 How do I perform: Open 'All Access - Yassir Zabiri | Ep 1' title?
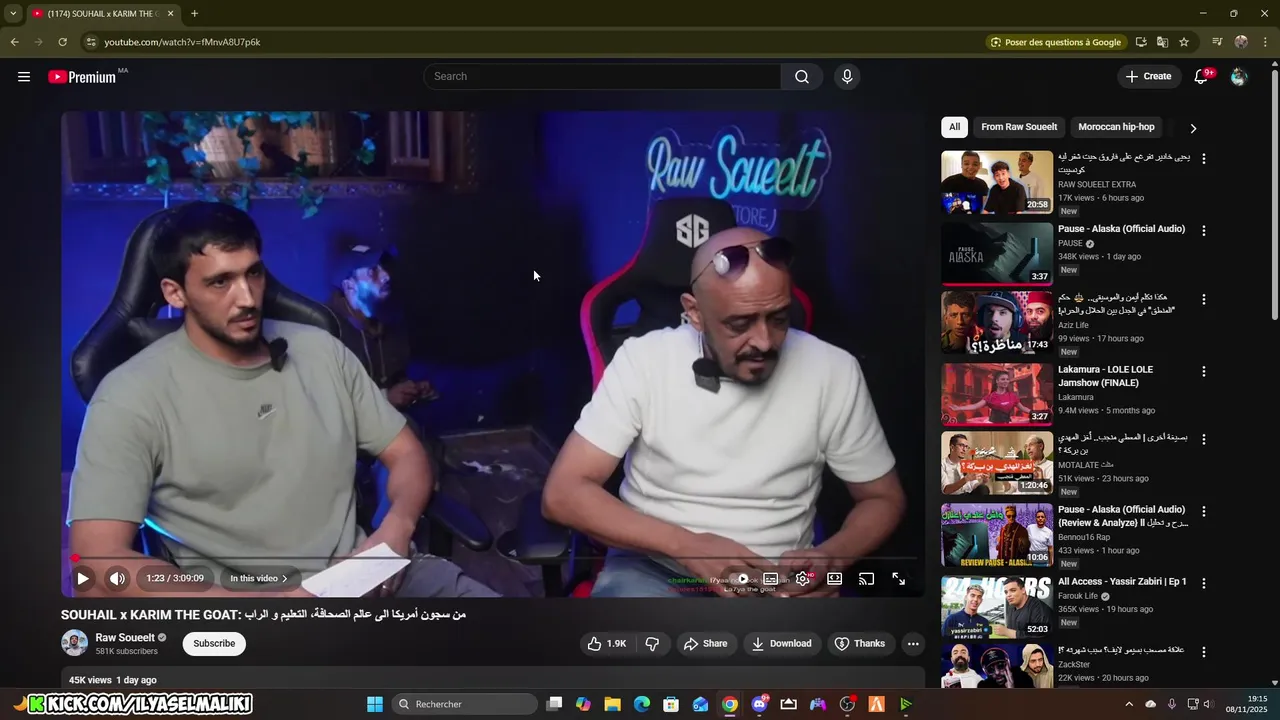tap(1122, 582)
